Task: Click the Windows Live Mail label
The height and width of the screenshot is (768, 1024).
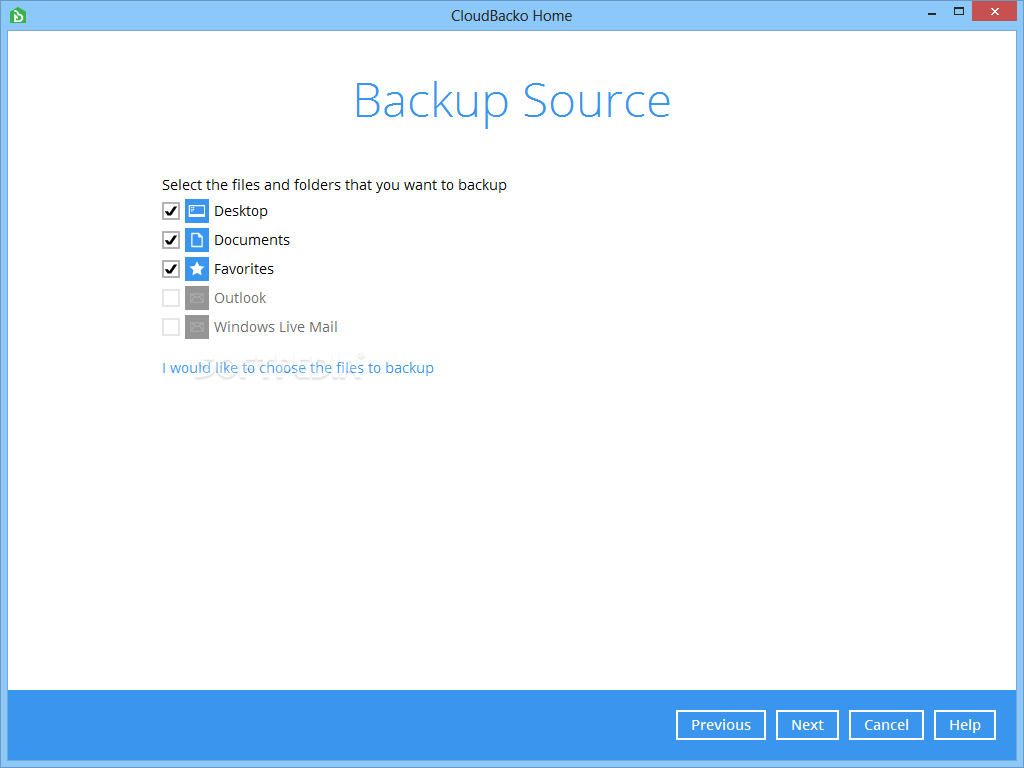Action: tap(276, 327)
